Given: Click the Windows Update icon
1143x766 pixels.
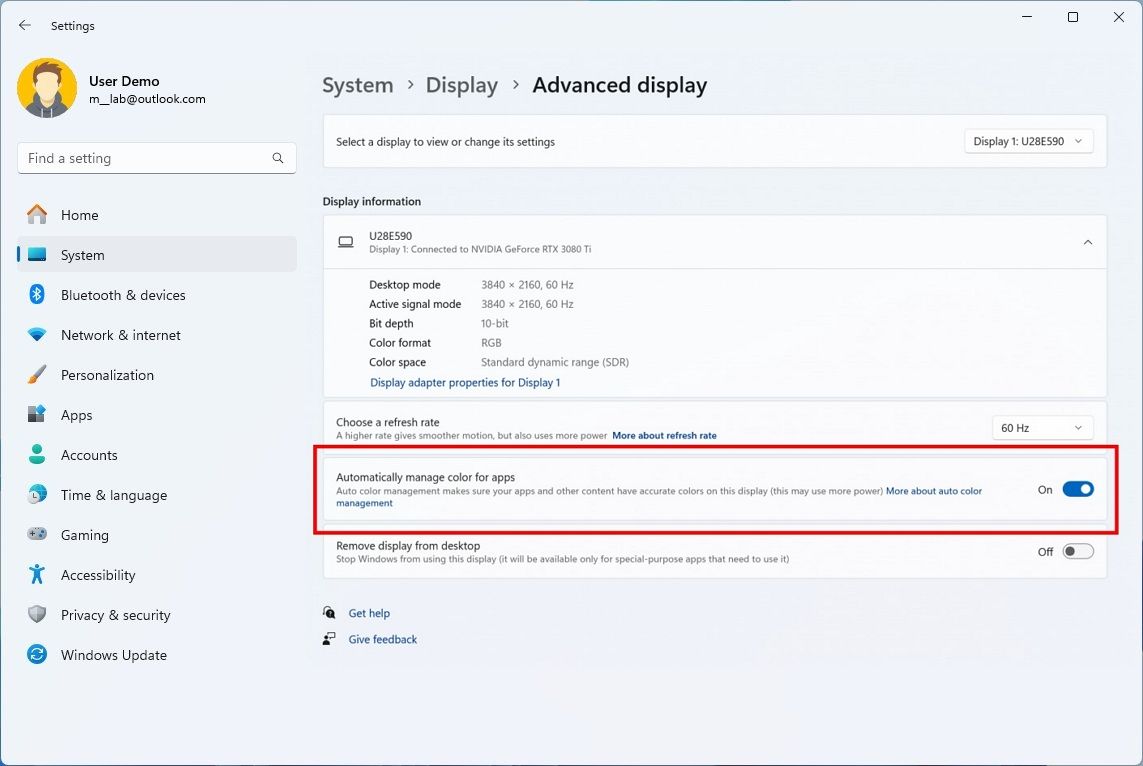Looking at the screenshot, I should pos(37,655).
